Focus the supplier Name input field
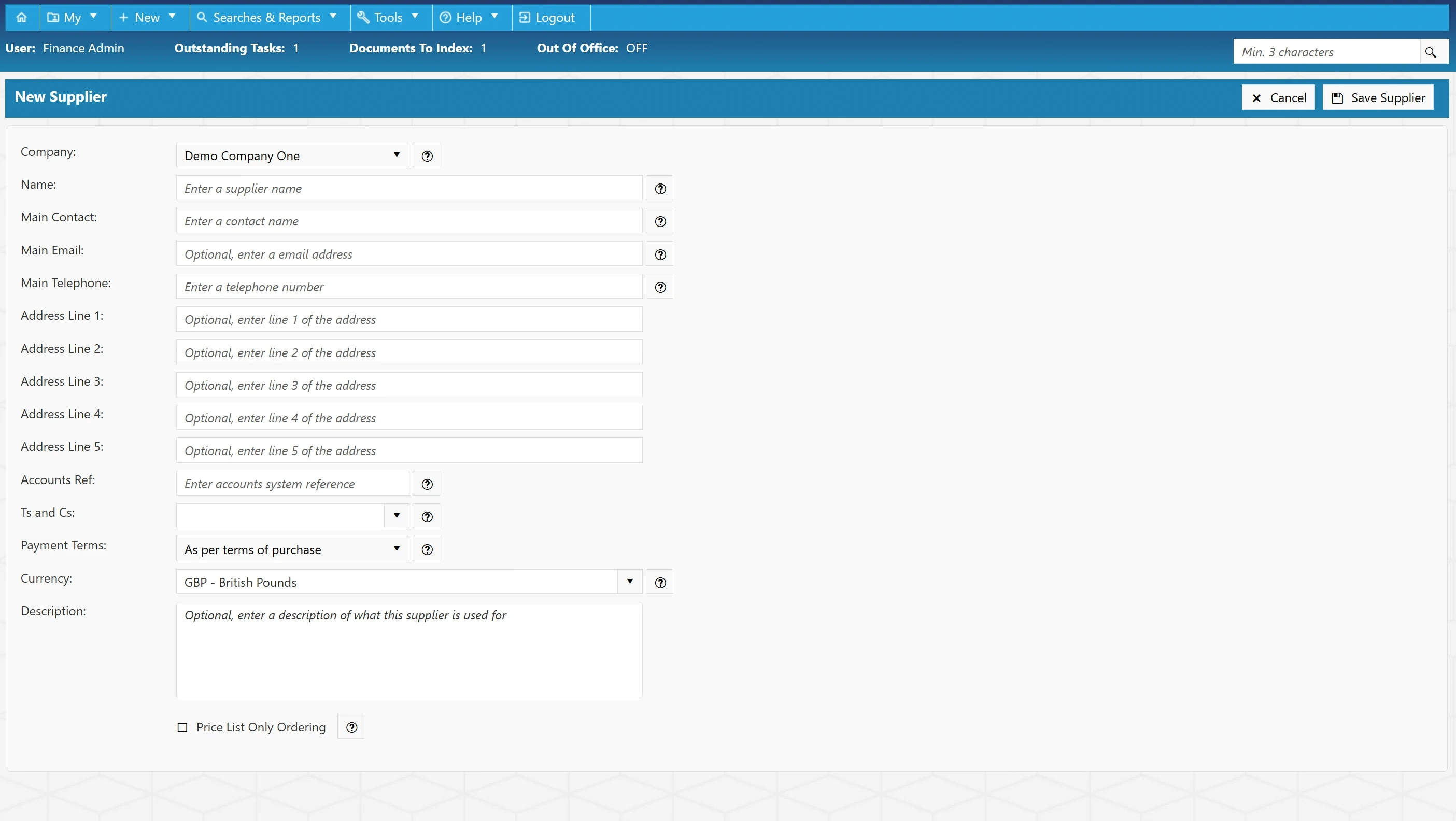The width and height of the screenshot is (1456, 821). click(x=409, y=188)
